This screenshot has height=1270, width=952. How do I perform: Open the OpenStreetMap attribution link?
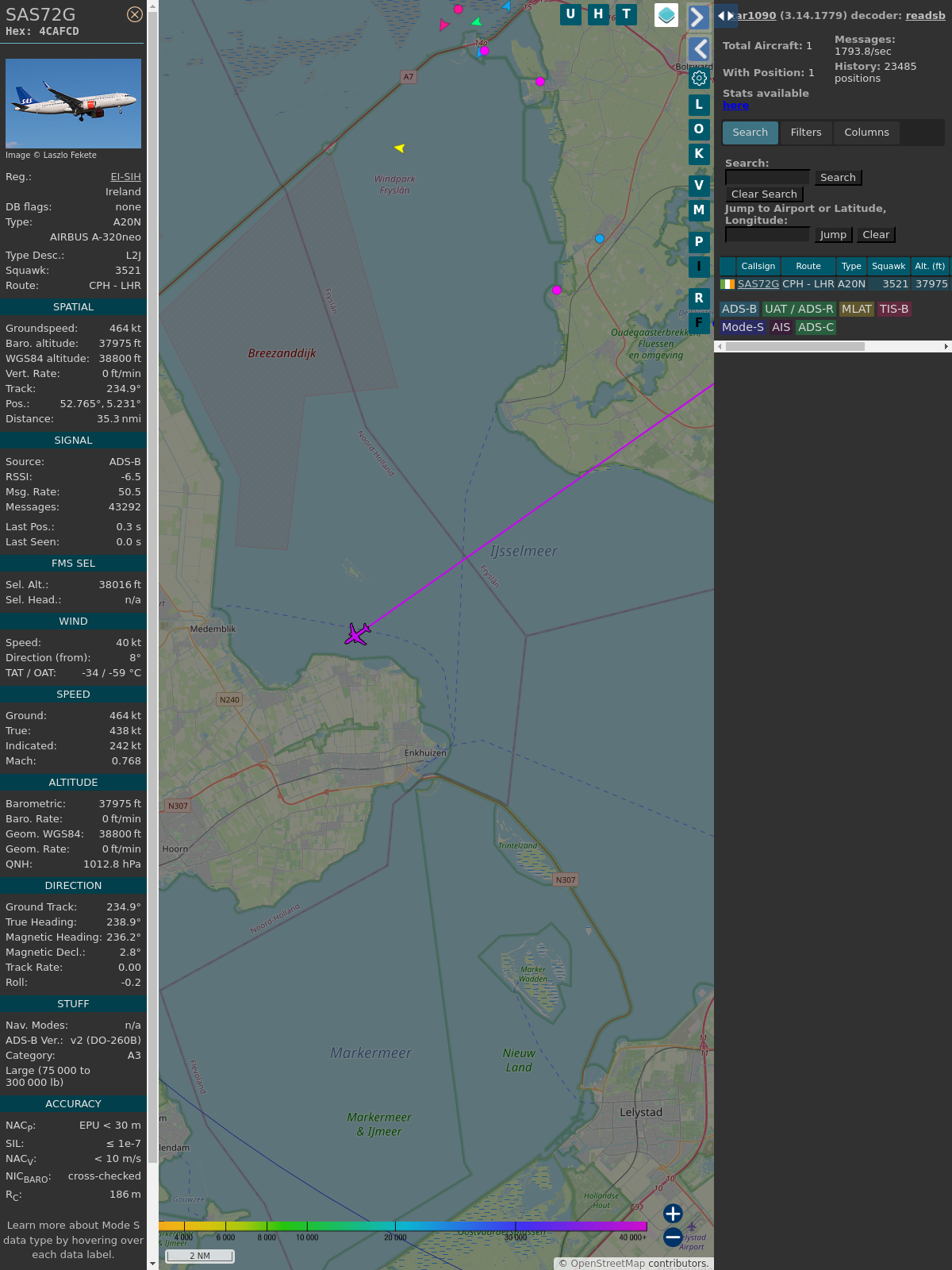pyautogui.click(x=608, y=1264)
